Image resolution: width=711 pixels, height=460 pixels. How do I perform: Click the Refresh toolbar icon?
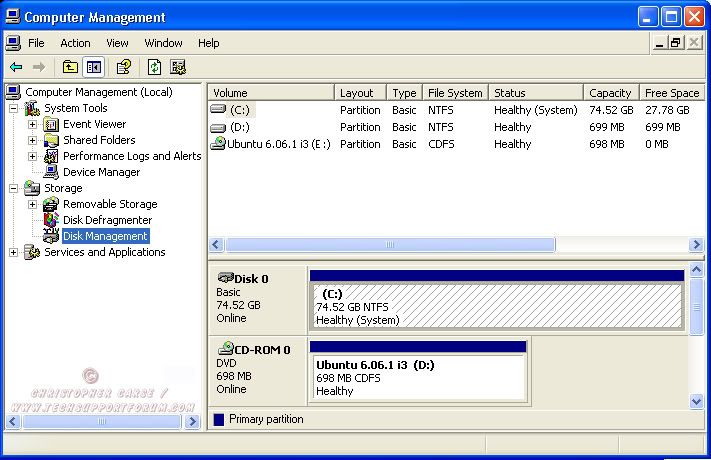pyautogui.click(x=154, y=67)
